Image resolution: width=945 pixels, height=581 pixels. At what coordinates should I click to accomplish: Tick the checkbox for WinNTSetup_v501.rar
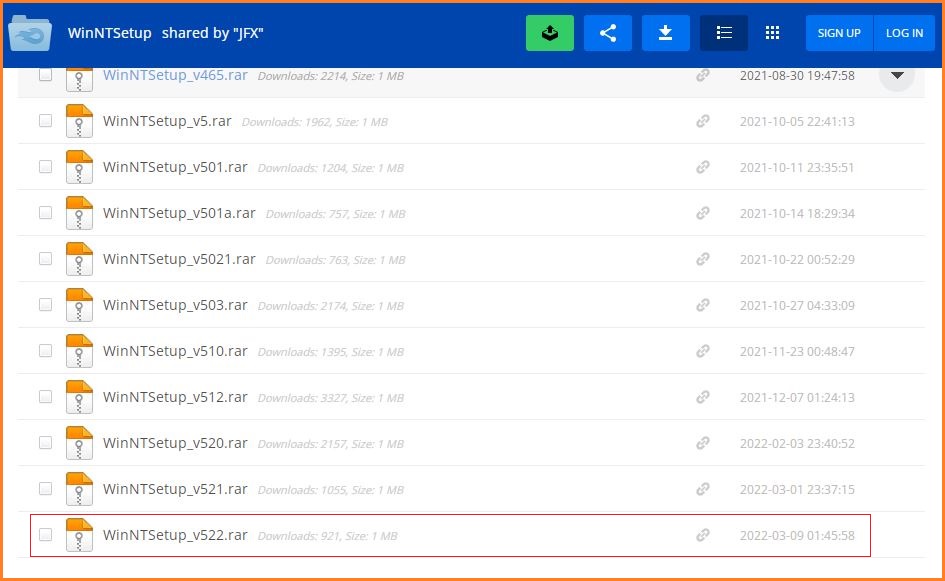point(45,166)
